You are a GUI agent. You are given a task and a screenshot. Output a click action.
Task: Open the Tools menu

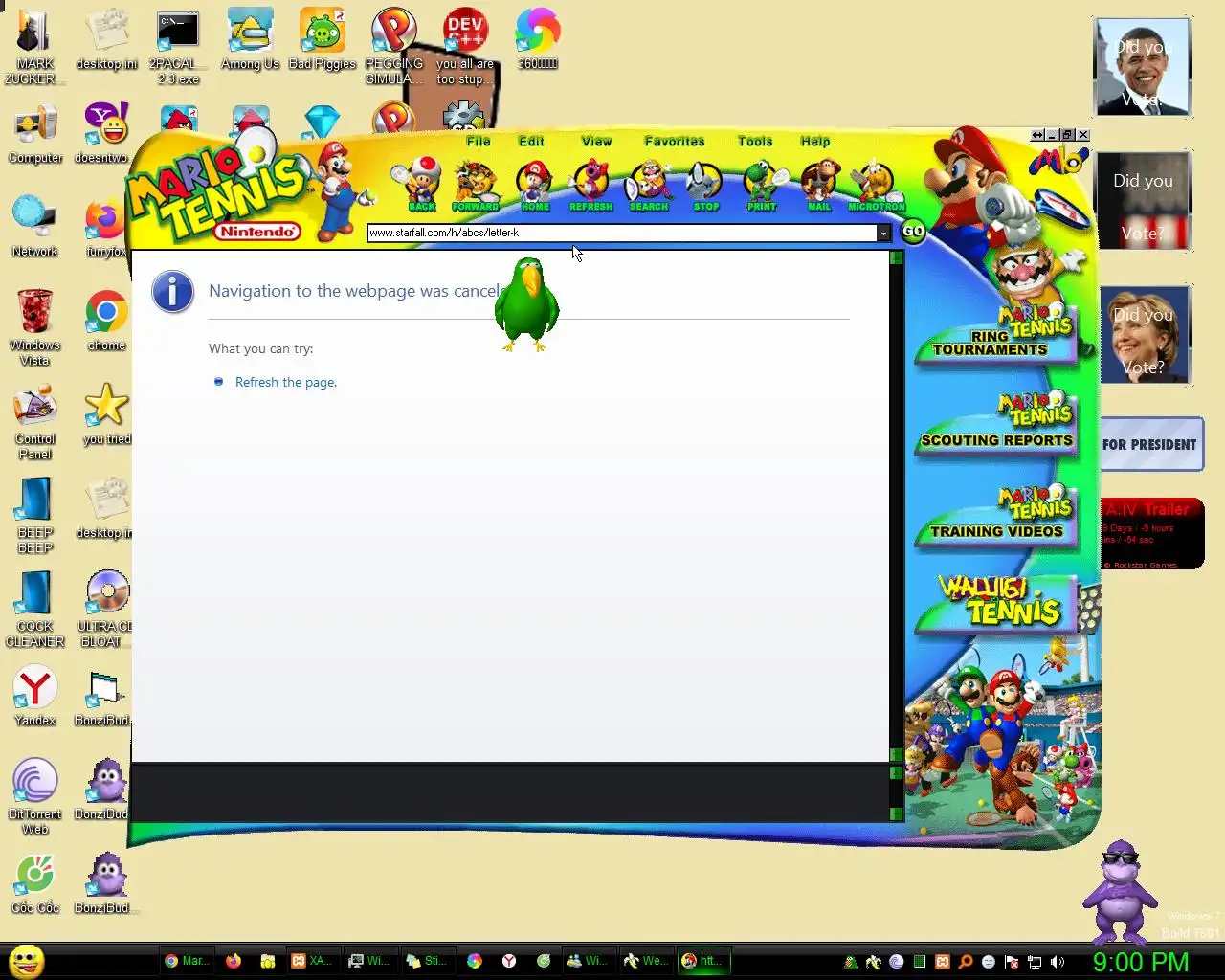point(755,141)
